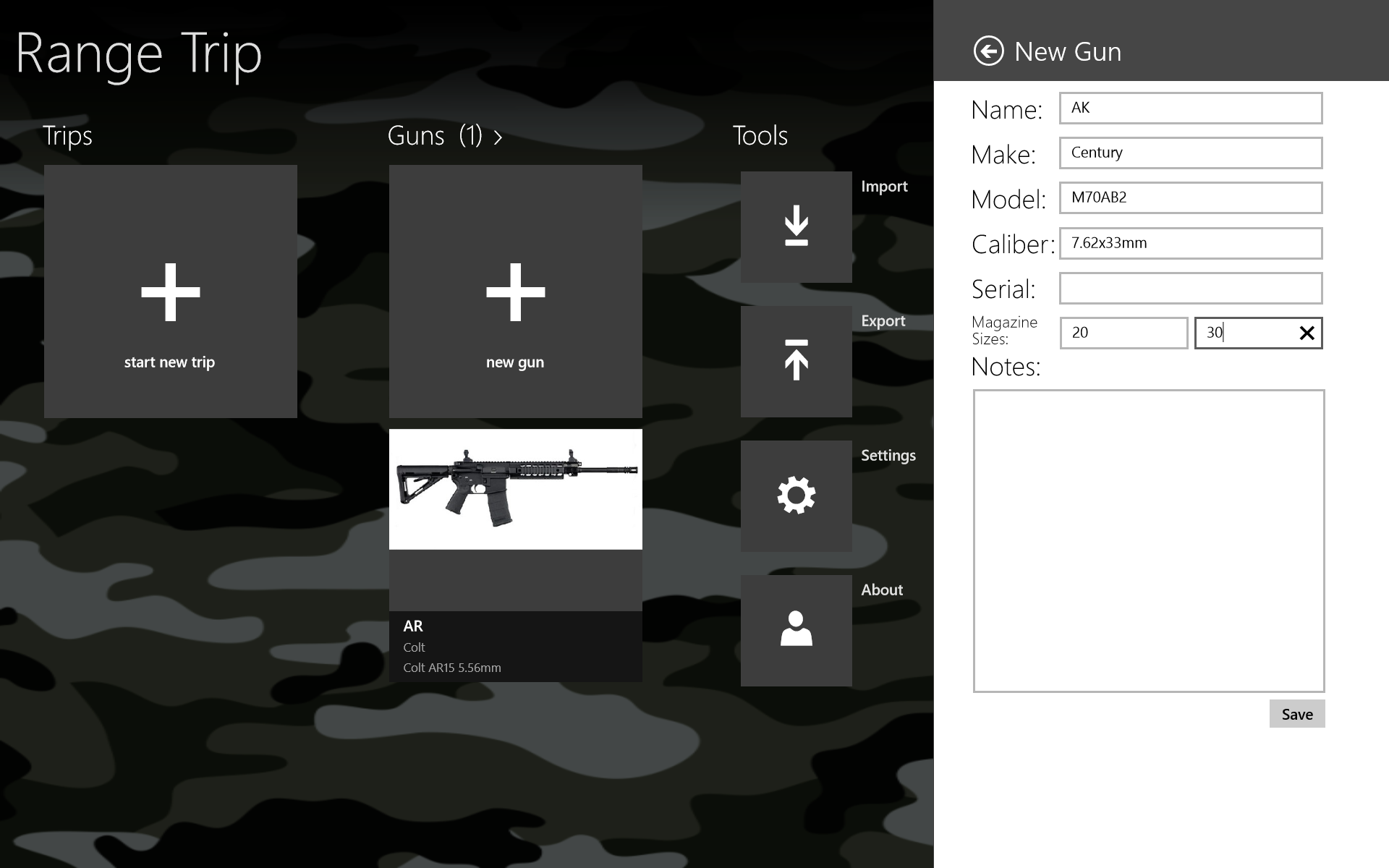Click the 'New Gun' panel title
This screenshot has width=1389, height=868.
pos(1068,52)
